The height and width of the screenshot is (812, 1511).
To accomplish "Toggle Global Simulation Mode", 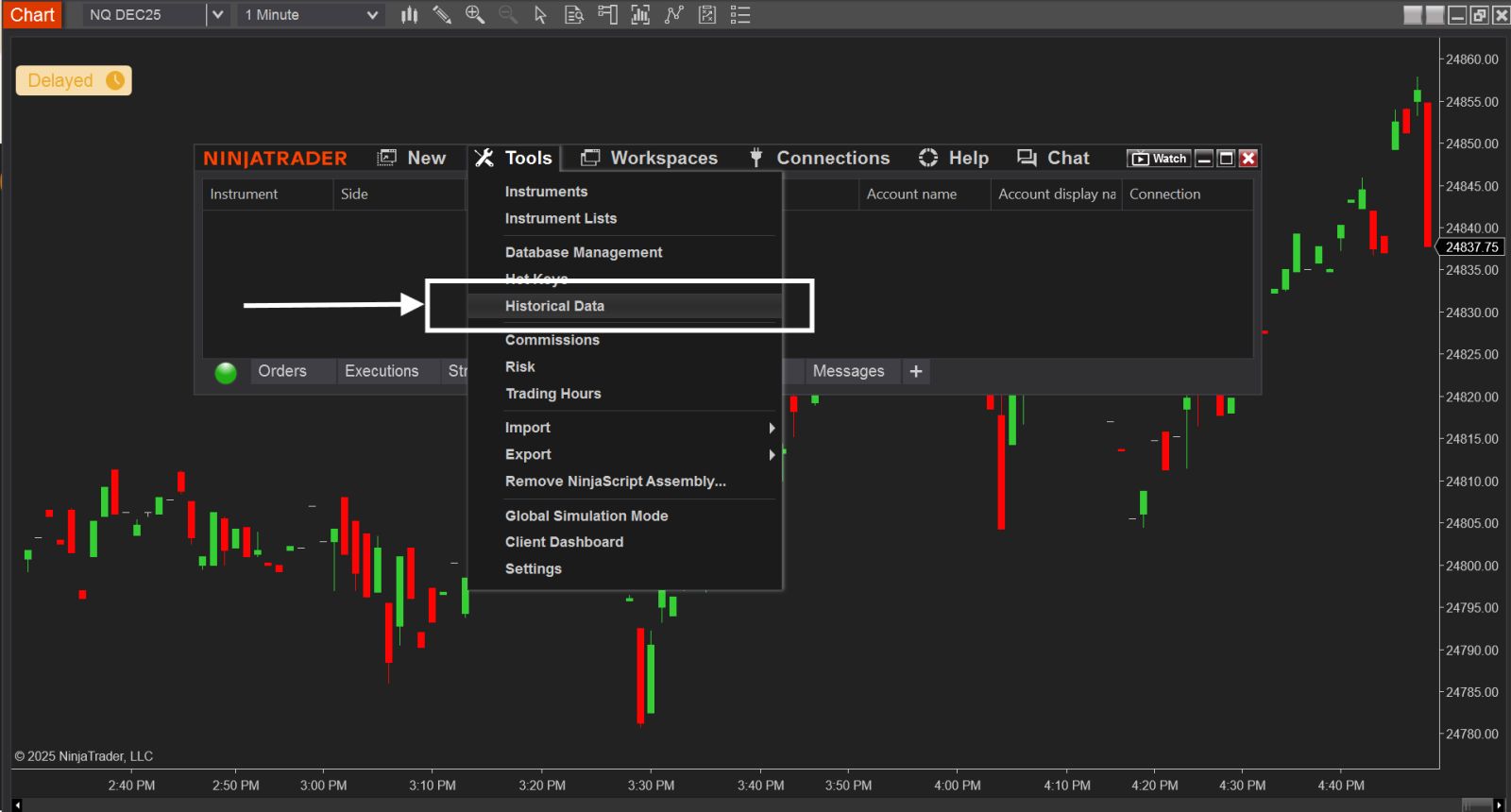I will (x=586, y=516).
